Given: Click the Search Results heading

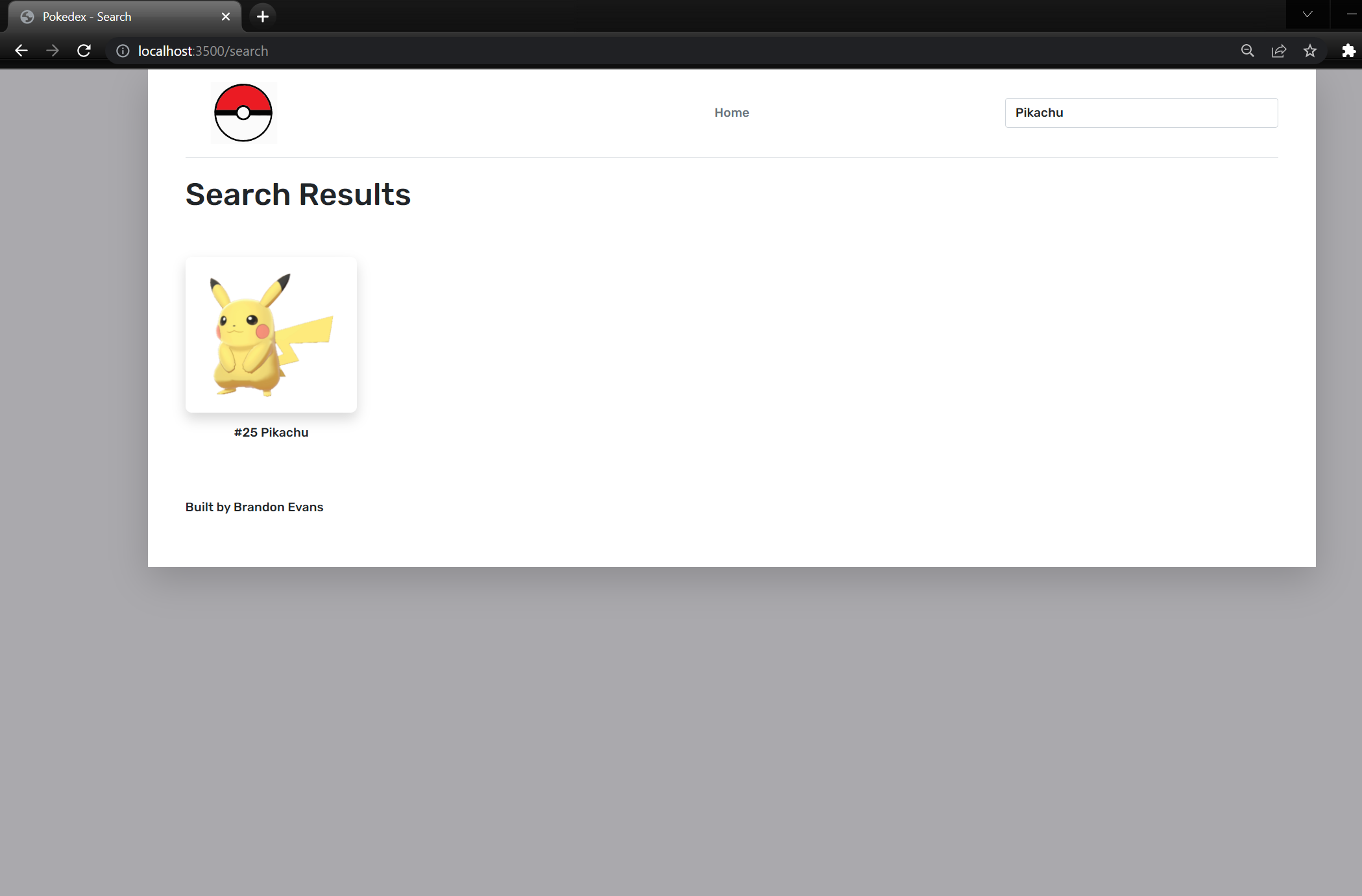Looking at the screenshot, I should pyautogui.click(x=297, y=194).
